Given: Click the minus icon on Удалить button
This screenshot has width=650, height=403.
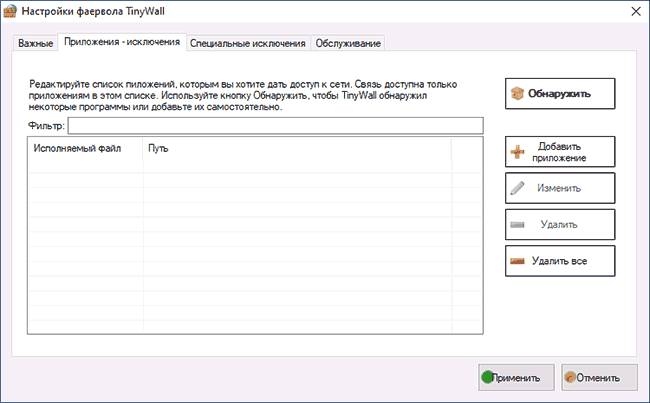Looking at the screenshot, I should click(517, 225).
